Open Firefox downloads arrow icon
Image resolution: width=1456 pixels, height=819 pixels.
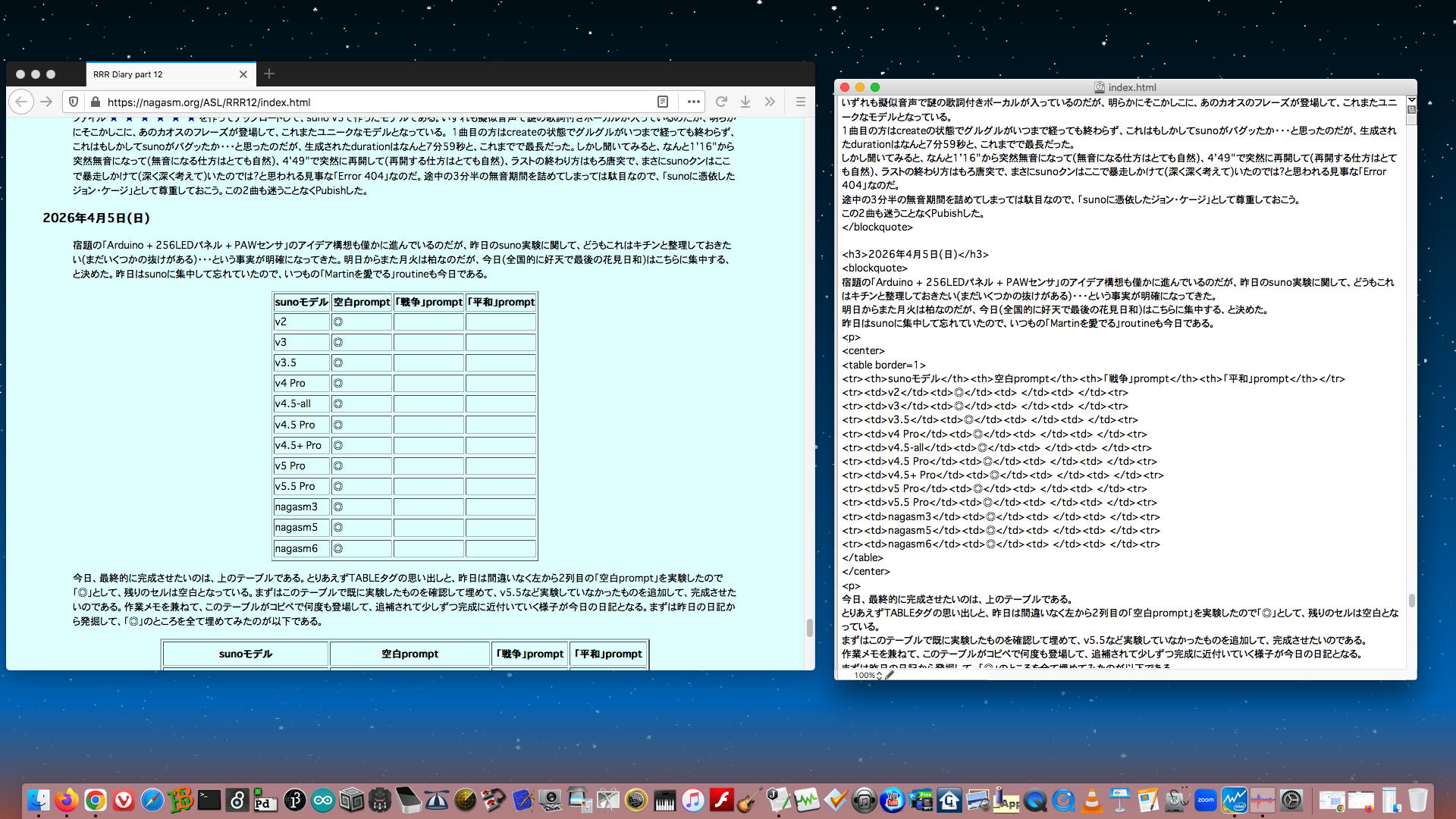[745, 102]
